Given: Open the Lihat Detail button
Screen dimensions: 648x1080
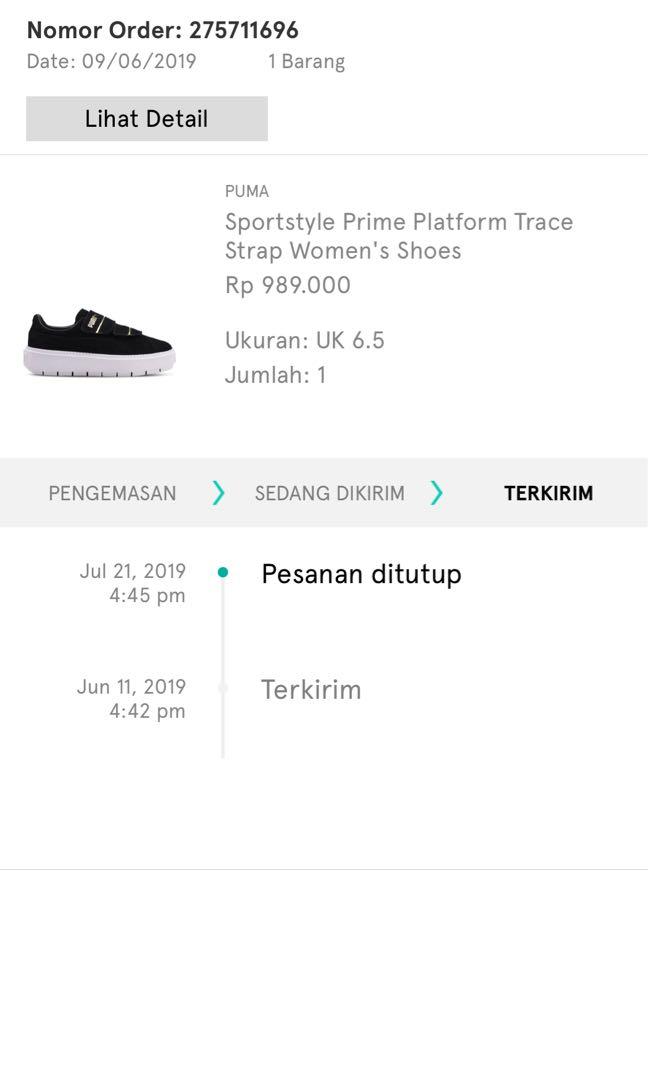Looking at the screenshot, I should tap(146, 118).
